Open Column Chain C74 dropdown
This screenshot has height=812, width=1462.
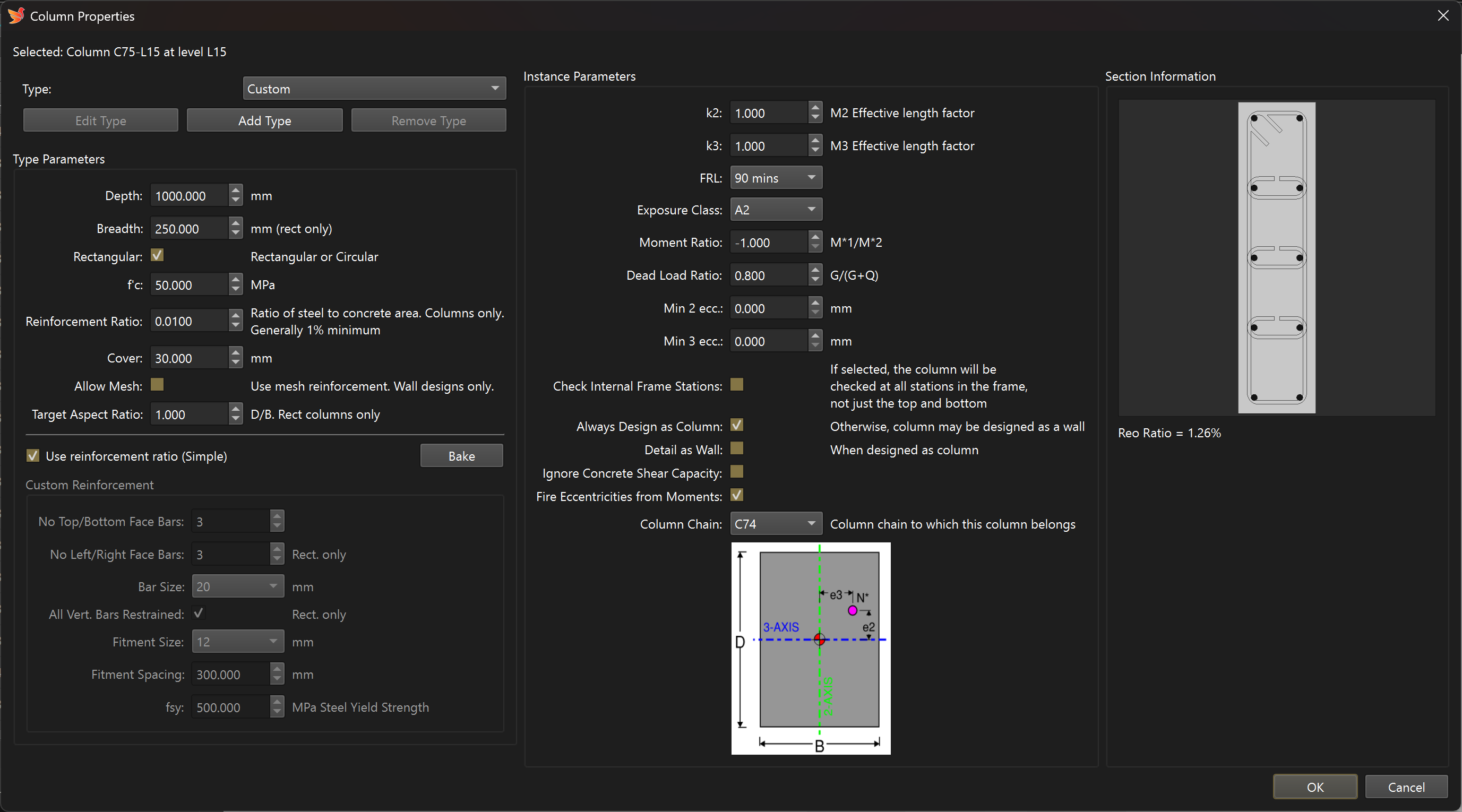tap(775, 523)
